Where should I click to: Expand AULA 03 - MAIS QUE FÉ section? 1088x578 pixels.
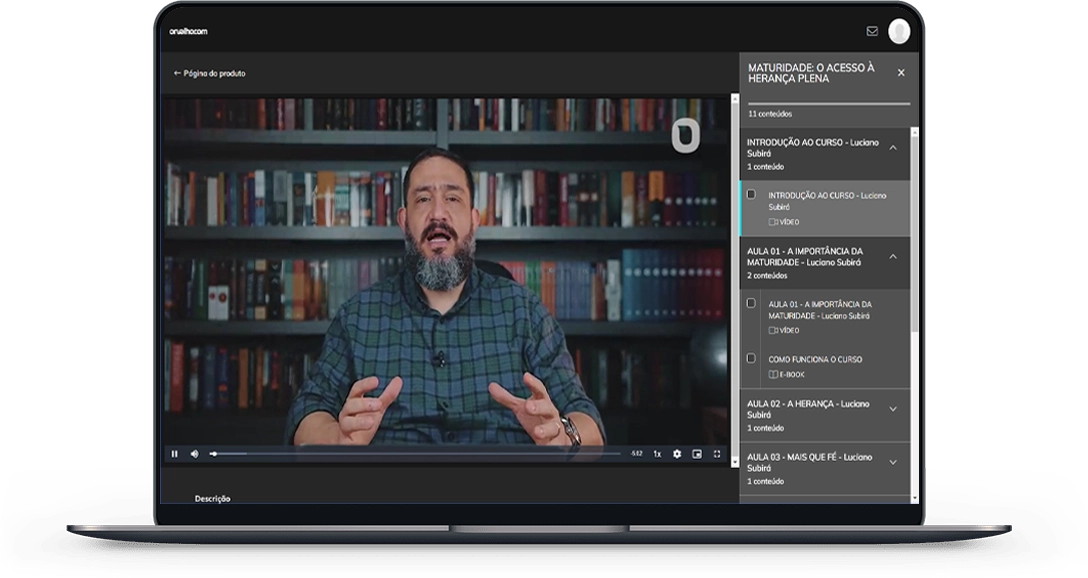pos(893,462)
